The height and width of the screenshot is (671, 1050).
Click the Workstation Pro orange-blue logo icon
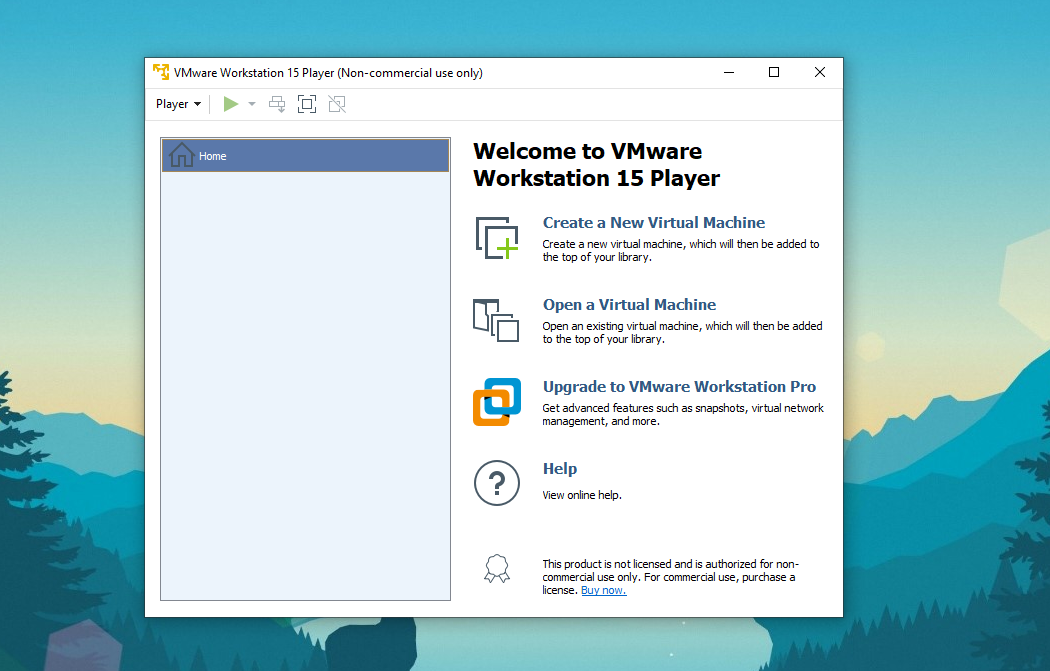(497, 402)
